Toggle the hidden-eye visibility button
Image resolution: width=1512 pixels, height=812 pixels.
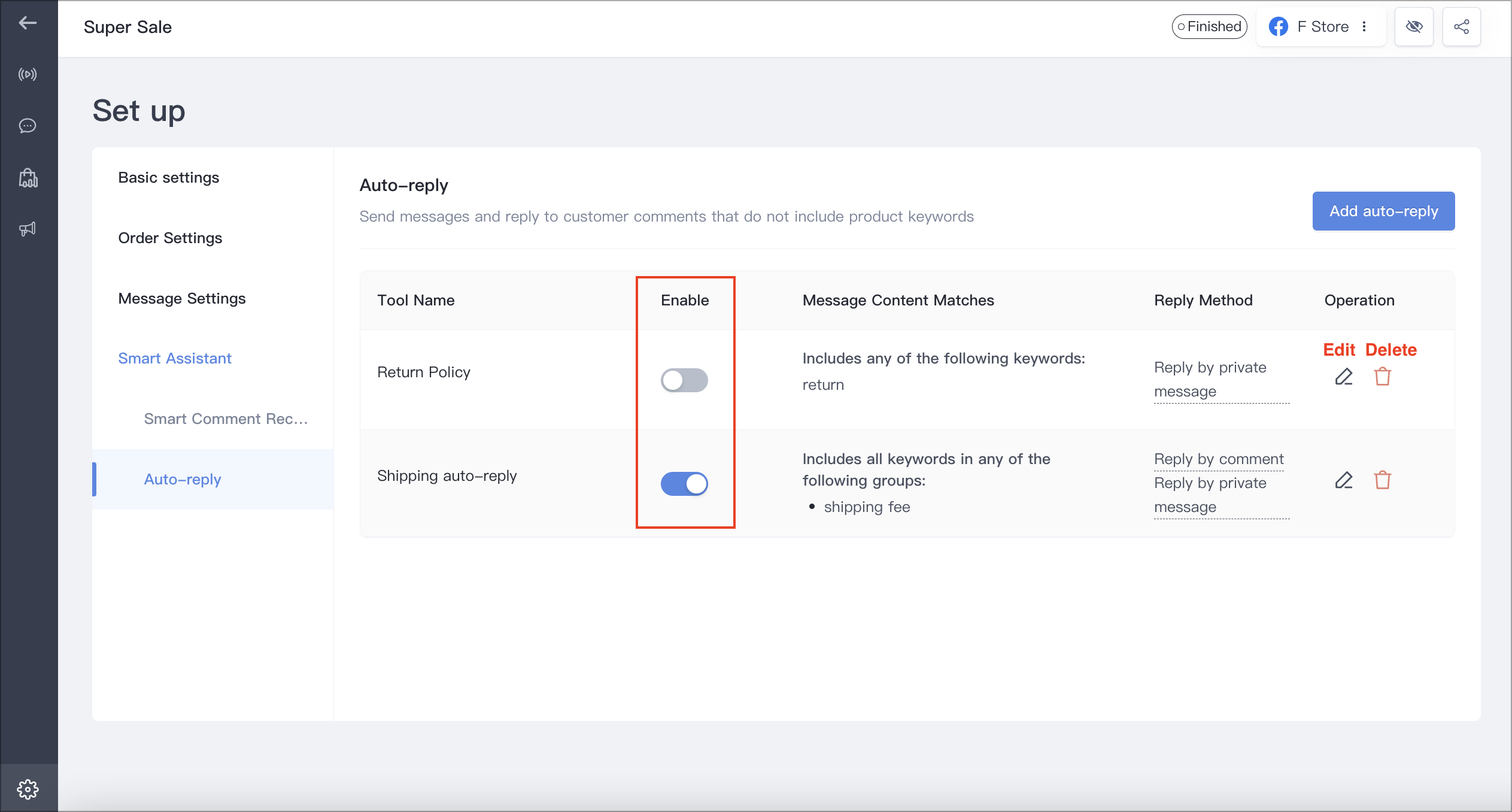(x=1414, y=26)
